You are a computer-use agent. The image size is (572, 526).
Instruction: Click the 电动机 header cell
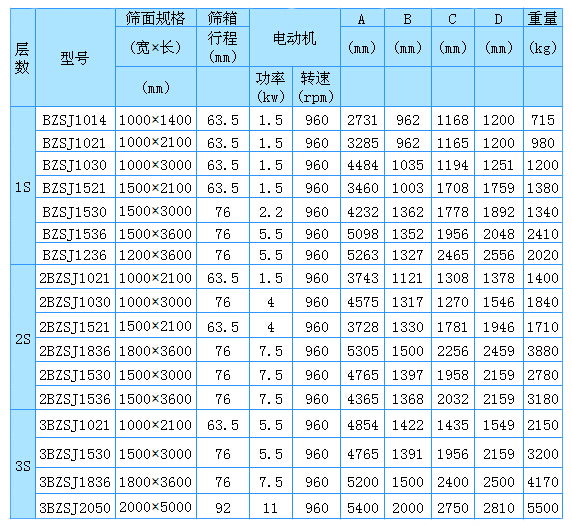pos(295,38)
